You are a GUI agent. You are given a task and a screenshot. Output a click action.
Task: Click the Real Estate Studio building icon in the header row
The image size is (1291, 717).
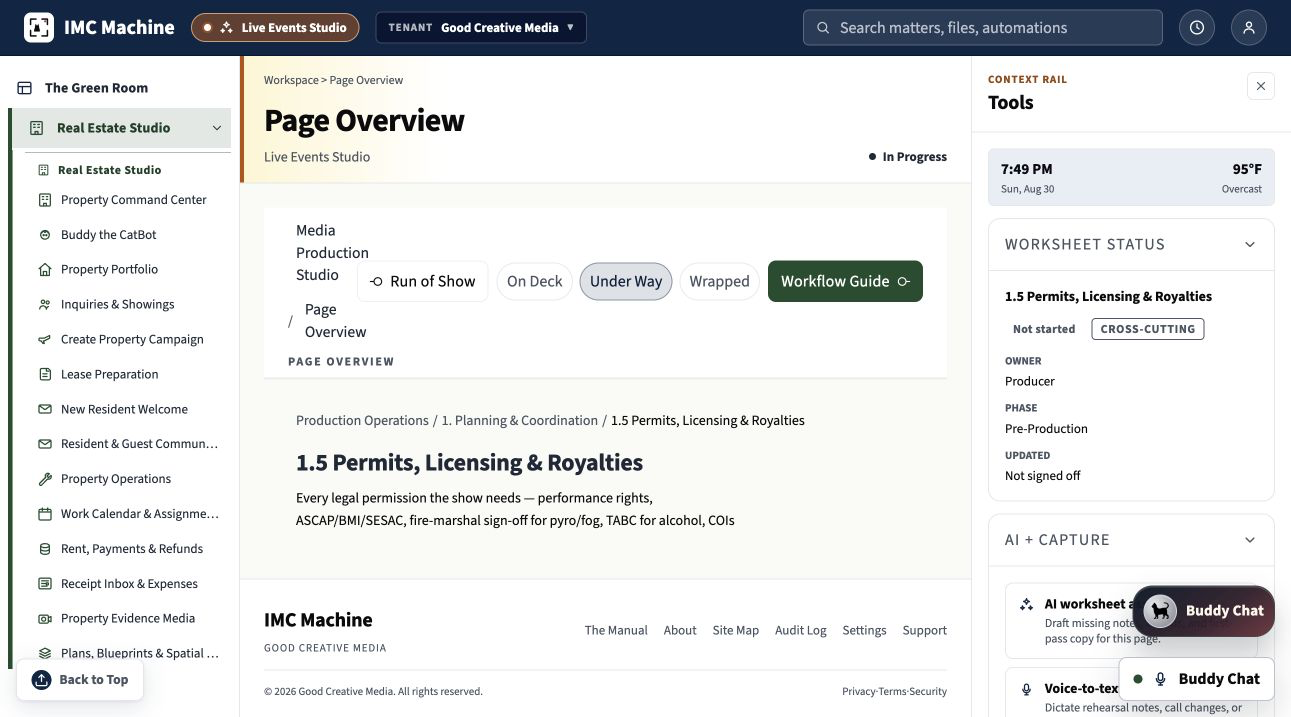coord(37,128)
